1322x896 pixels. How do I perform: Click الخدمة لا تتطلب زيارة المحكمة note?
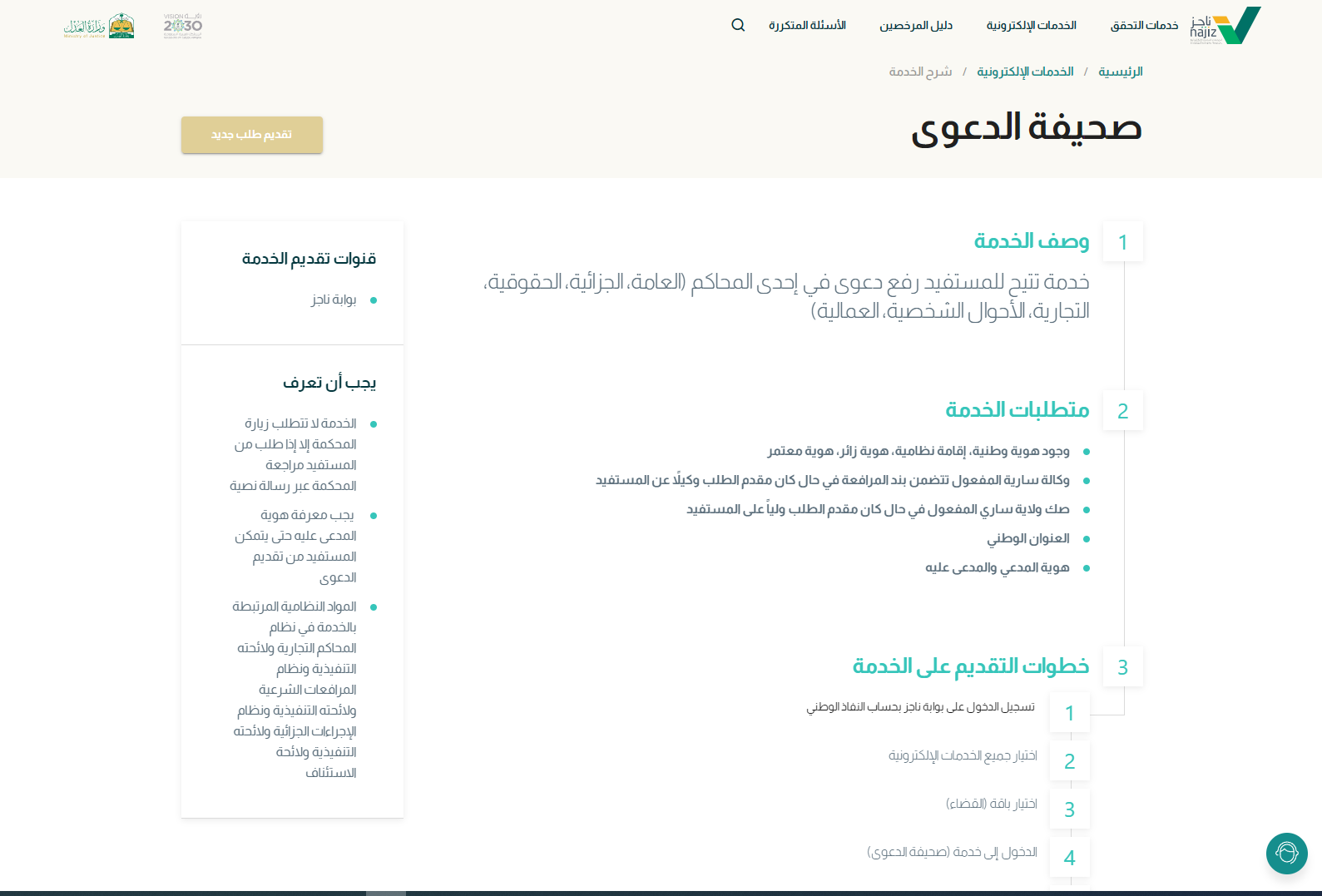click(293, 454)
